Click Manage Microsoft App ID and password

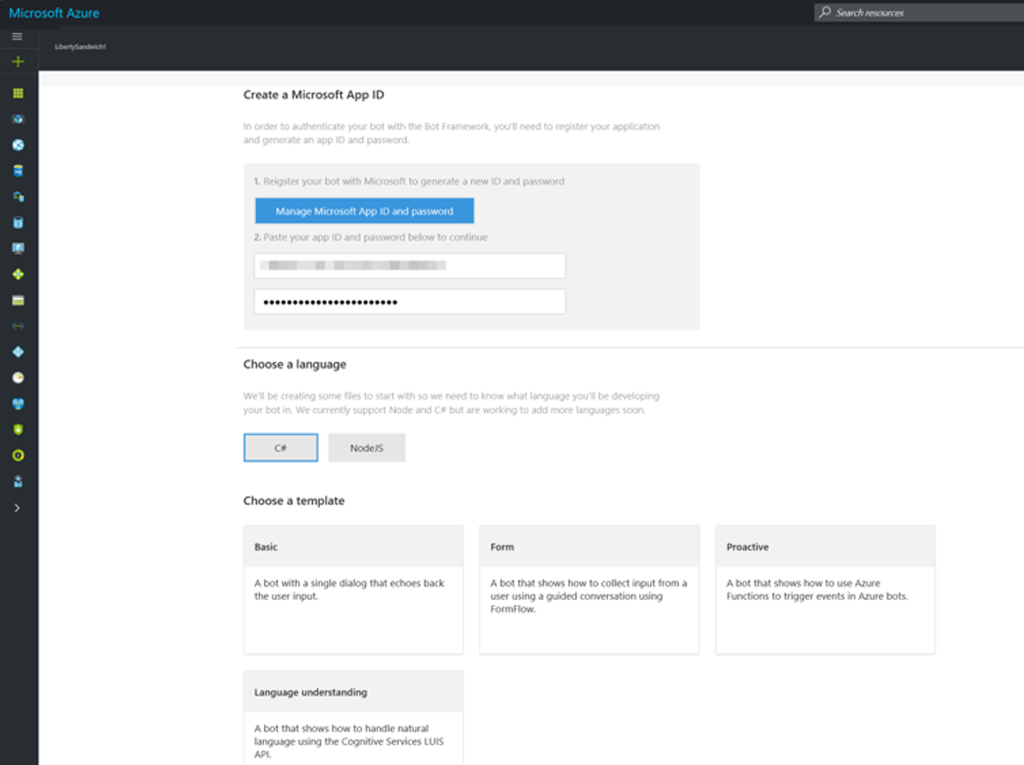coord(364,211)
